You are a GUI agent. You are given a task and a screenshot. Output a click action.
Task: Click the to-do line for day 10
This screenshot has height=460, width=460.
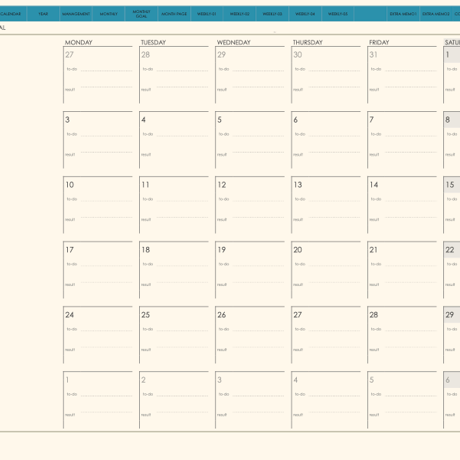pos(106,201)
